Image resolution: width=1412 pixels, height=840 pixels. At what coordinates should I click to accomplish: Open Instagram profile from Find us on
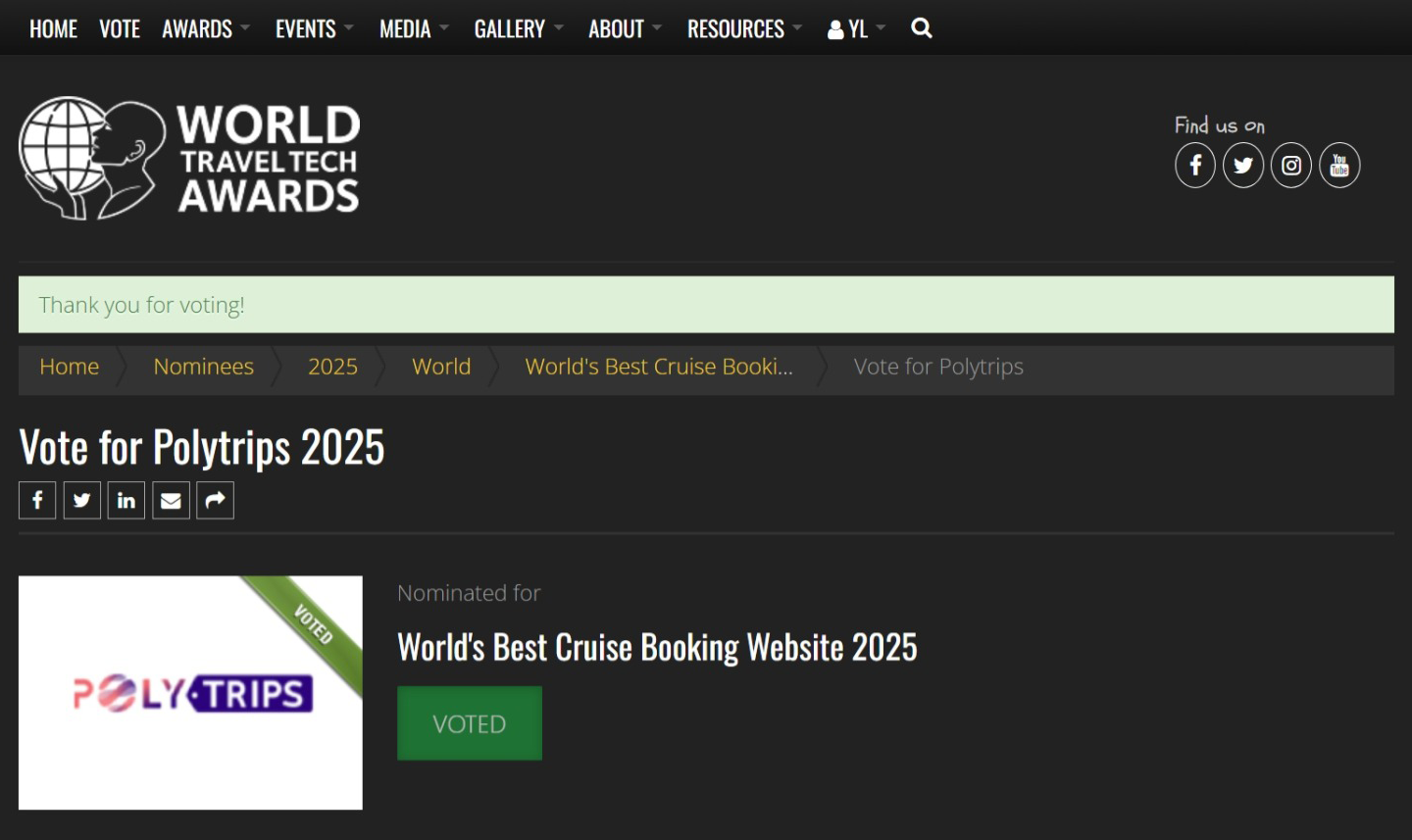[x=1290, y=165]
